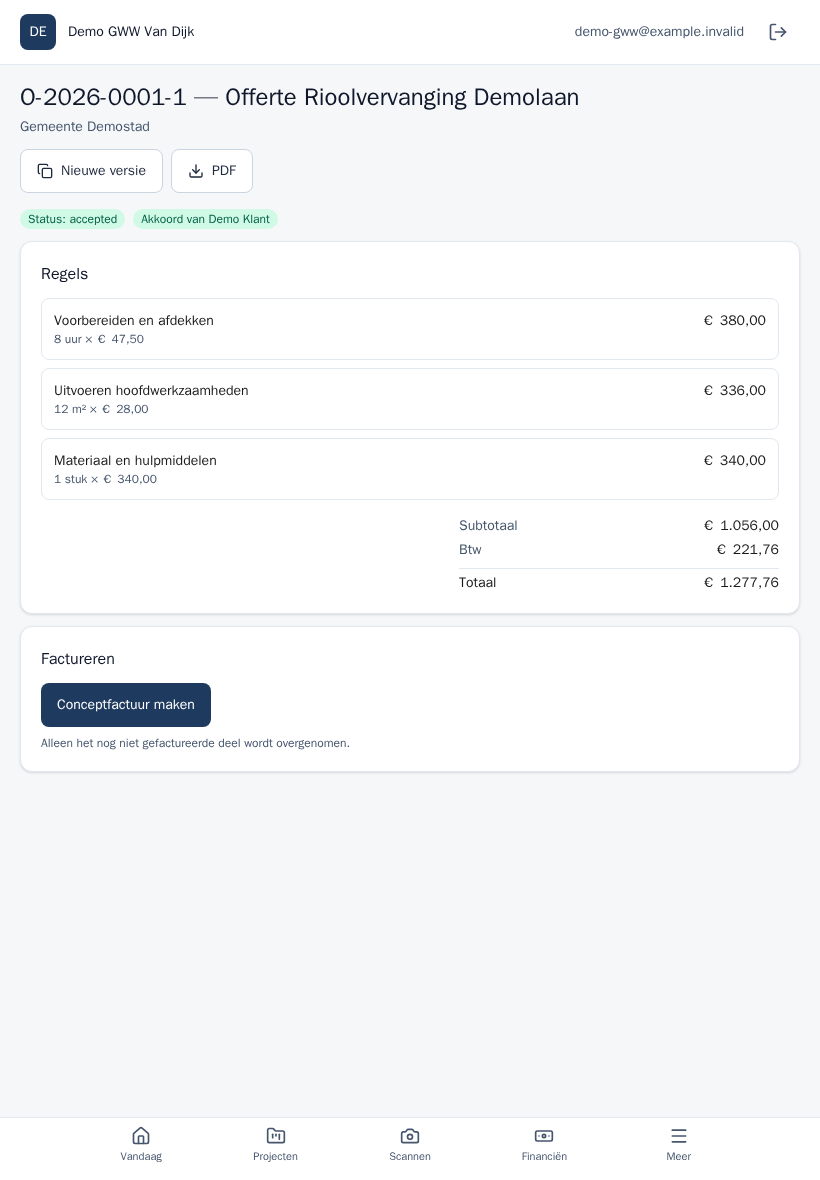Screen dimensions: 820x1180
Task: Go to Financiën tab
Action: [544, 1144]
